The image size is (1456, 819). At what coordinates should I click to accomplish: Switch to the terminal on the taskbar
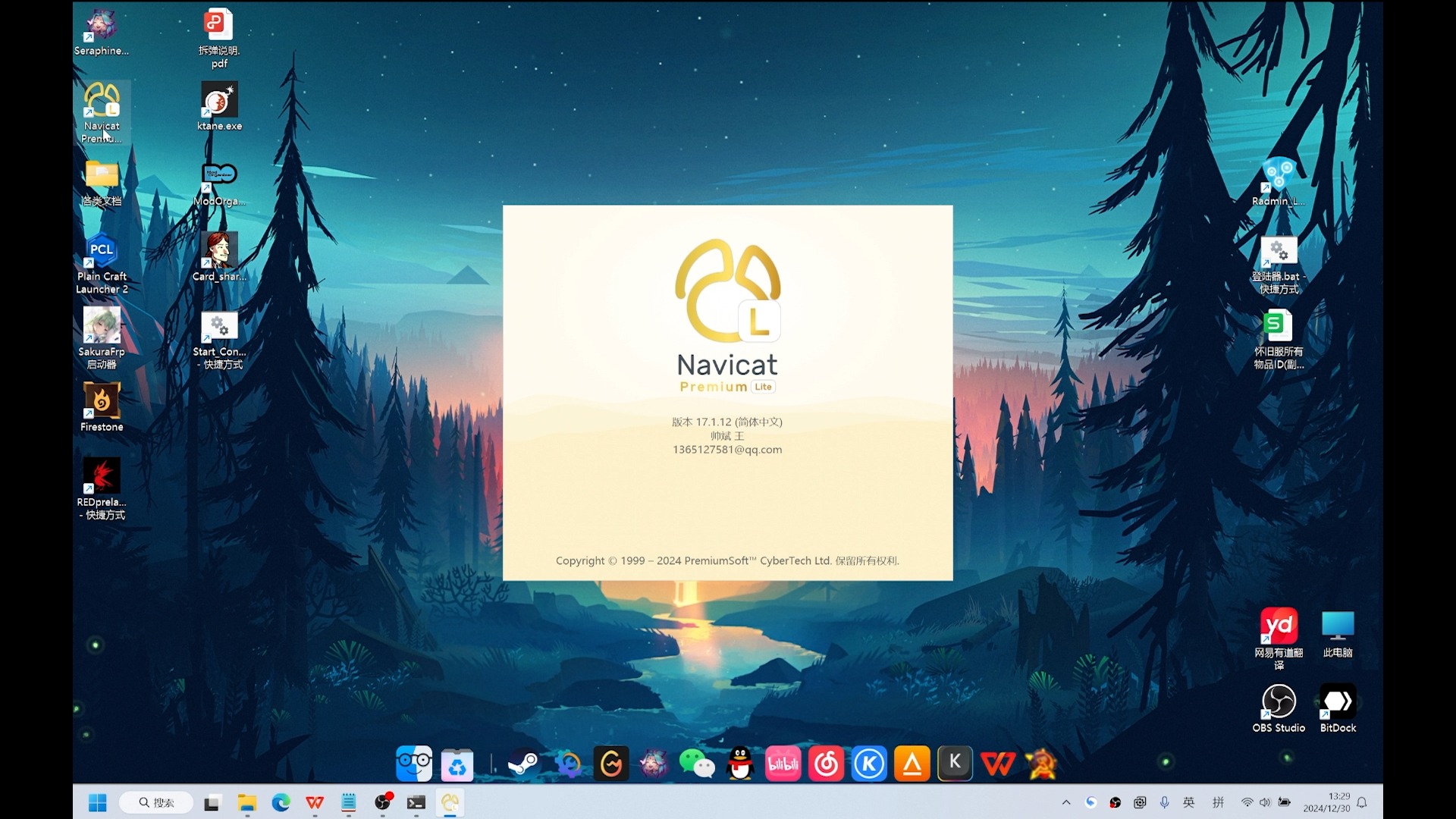[x=416, y=802]
